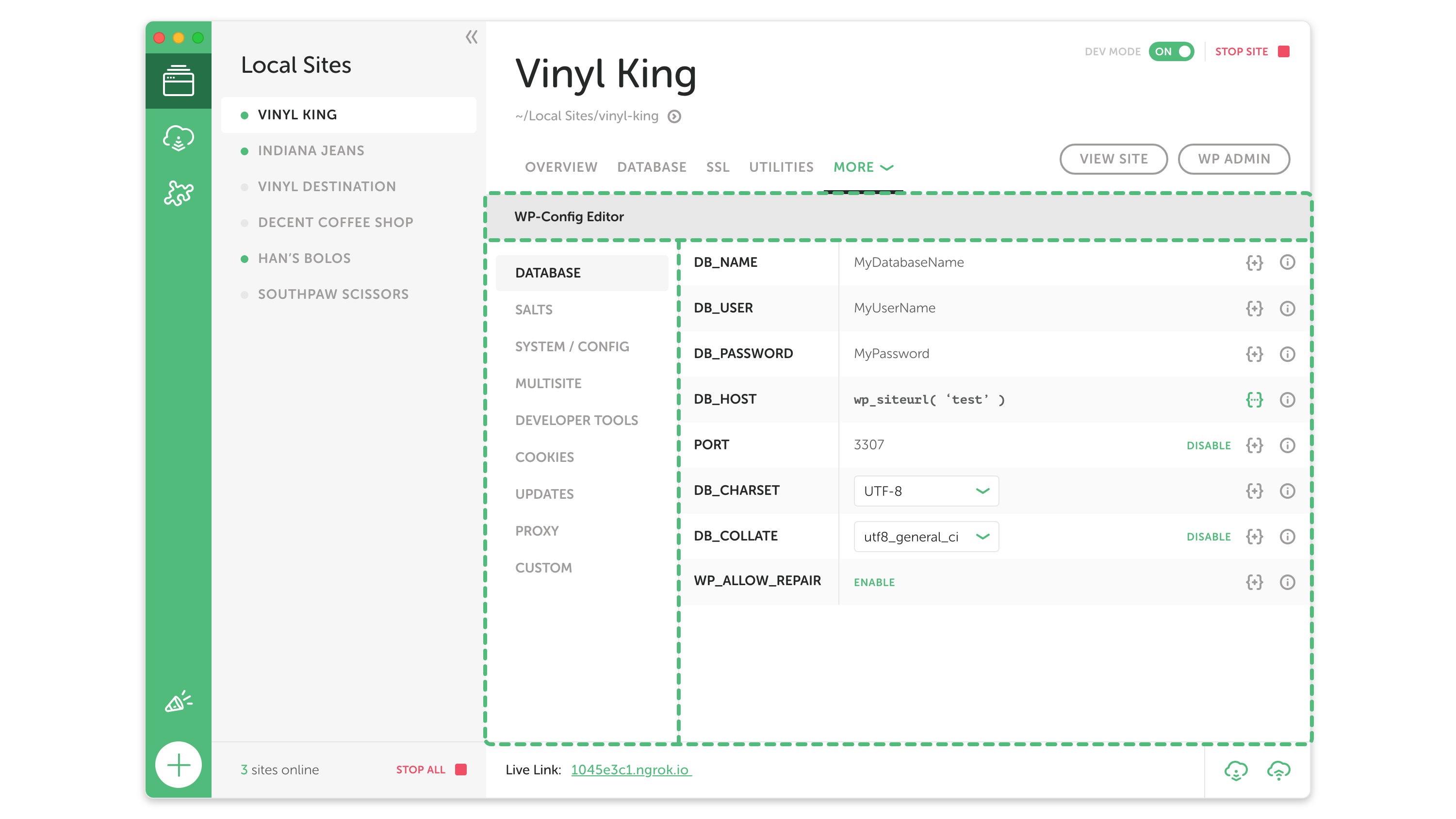Click the info icon for DB_PASSWORD

tap(1287, 354)
